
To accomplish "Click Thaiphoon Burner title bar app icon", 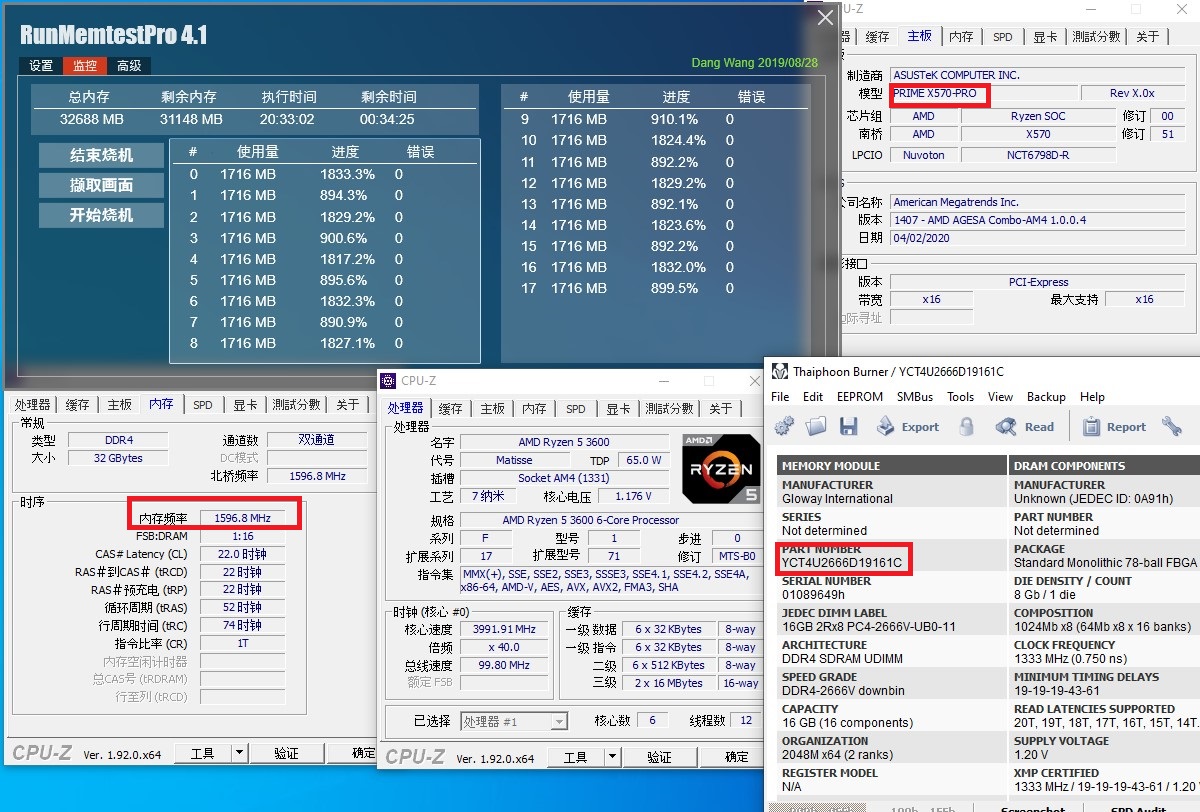I will click(x=780, y=372).
